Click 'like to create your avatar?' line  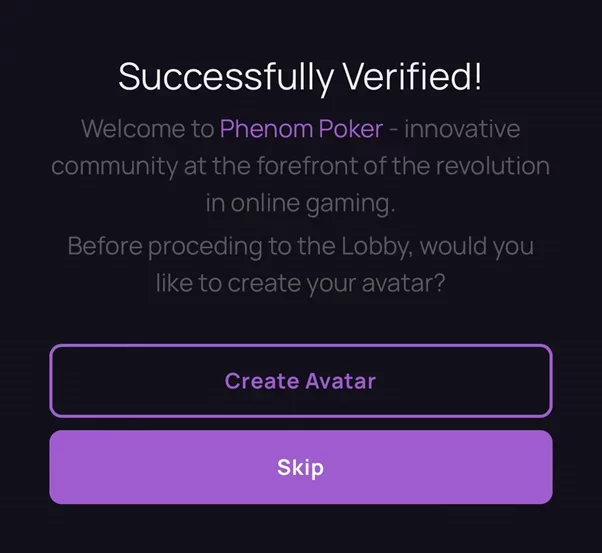[x=301, y=283]
